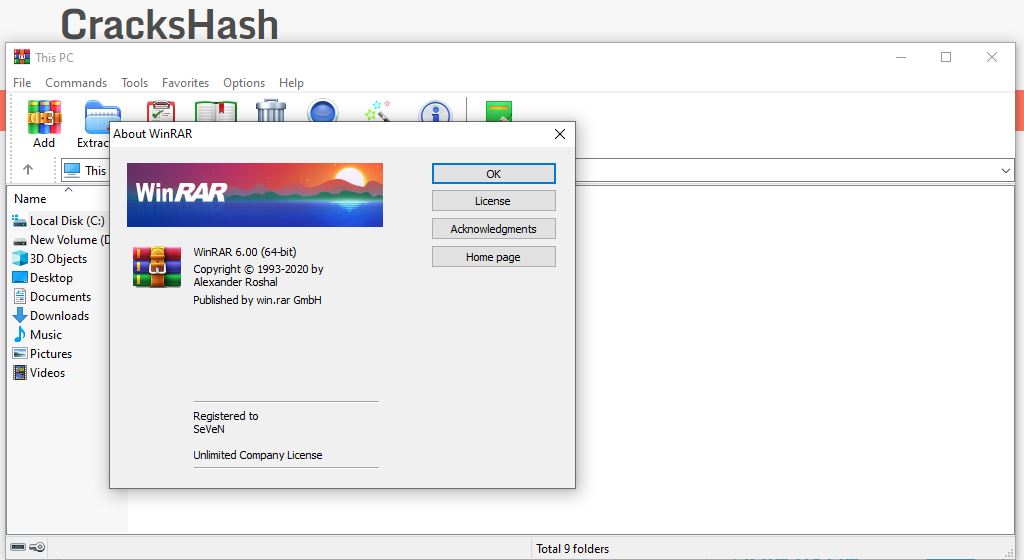
Task: Select the Videos folder entry
Action: (x=39, y=372)
